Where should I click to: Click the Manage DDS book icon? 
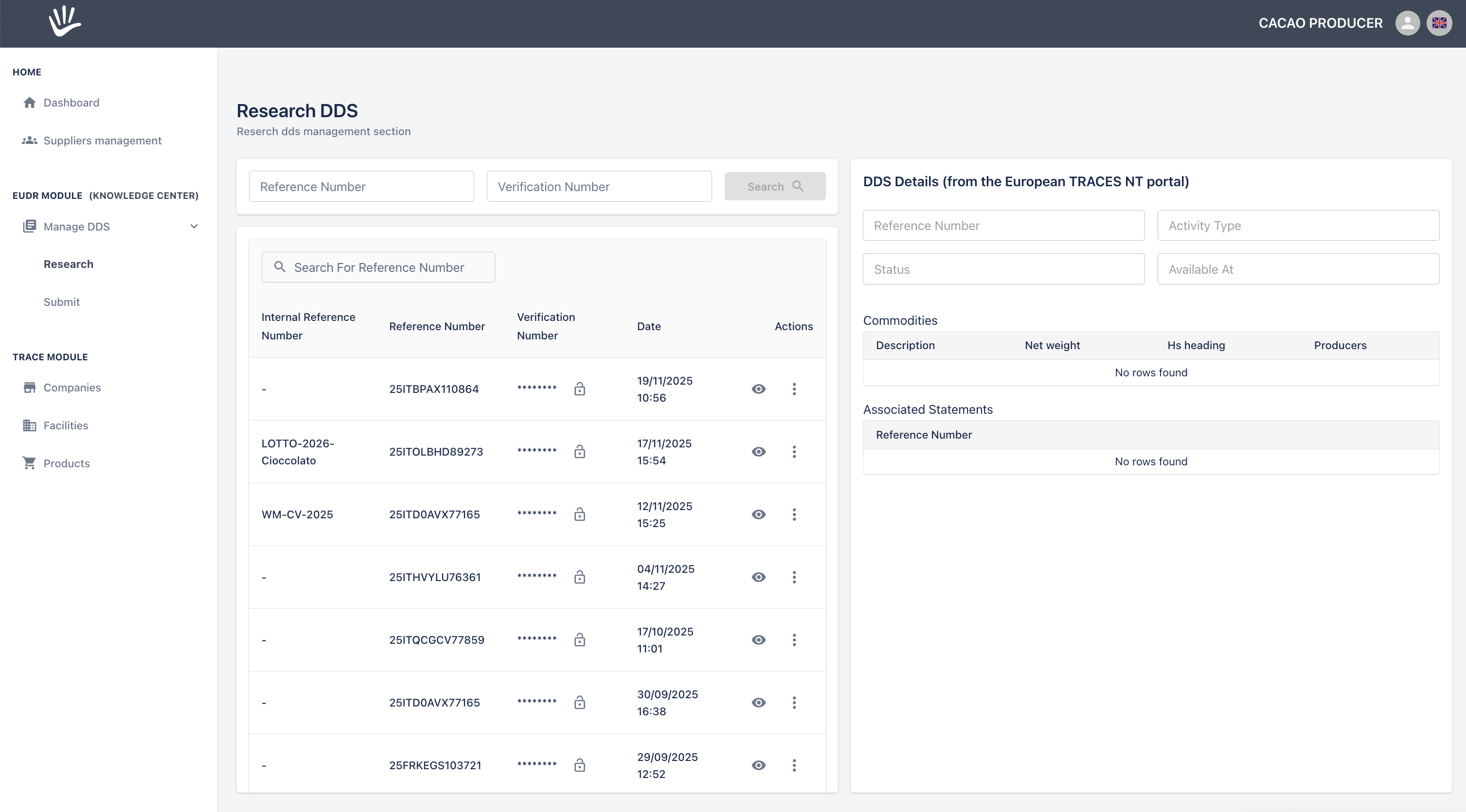29,226
